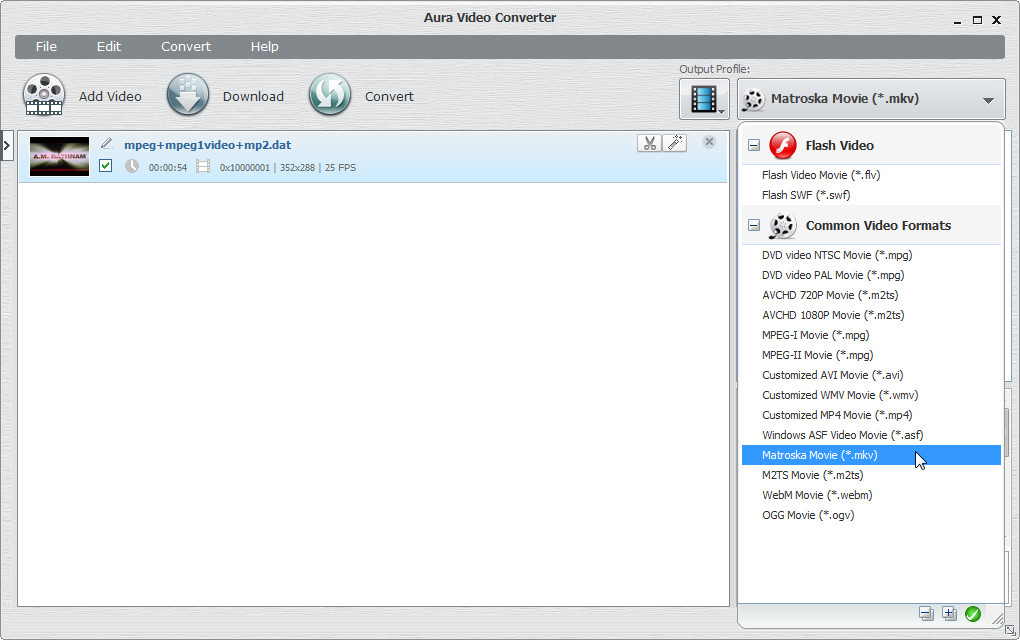The image size is (1020, 640).
Task: Rename the file using the pencil icon
Action: click(107, 144)
